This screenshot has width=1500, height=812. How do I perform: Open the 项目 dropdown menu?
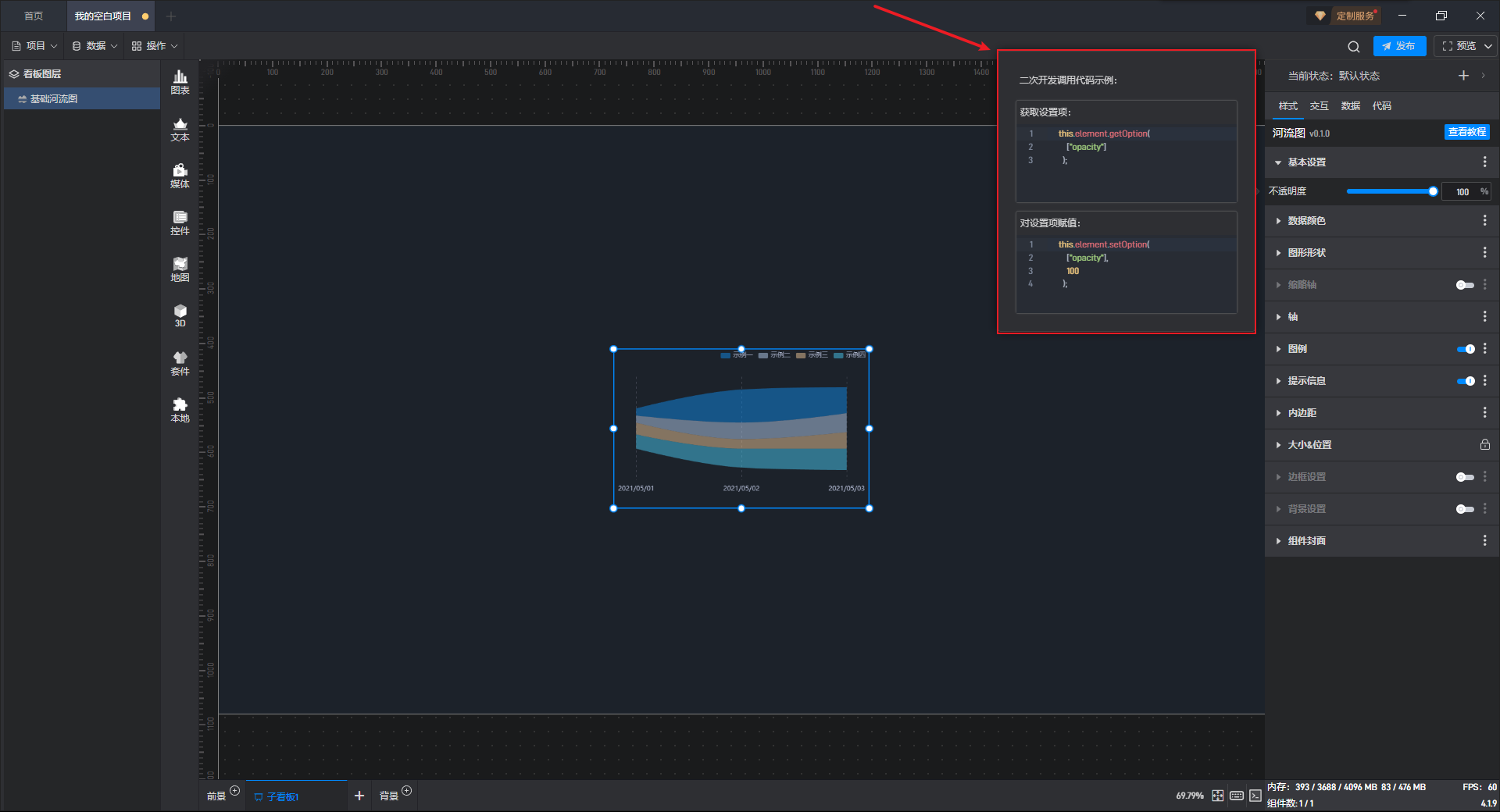[35, 46]
